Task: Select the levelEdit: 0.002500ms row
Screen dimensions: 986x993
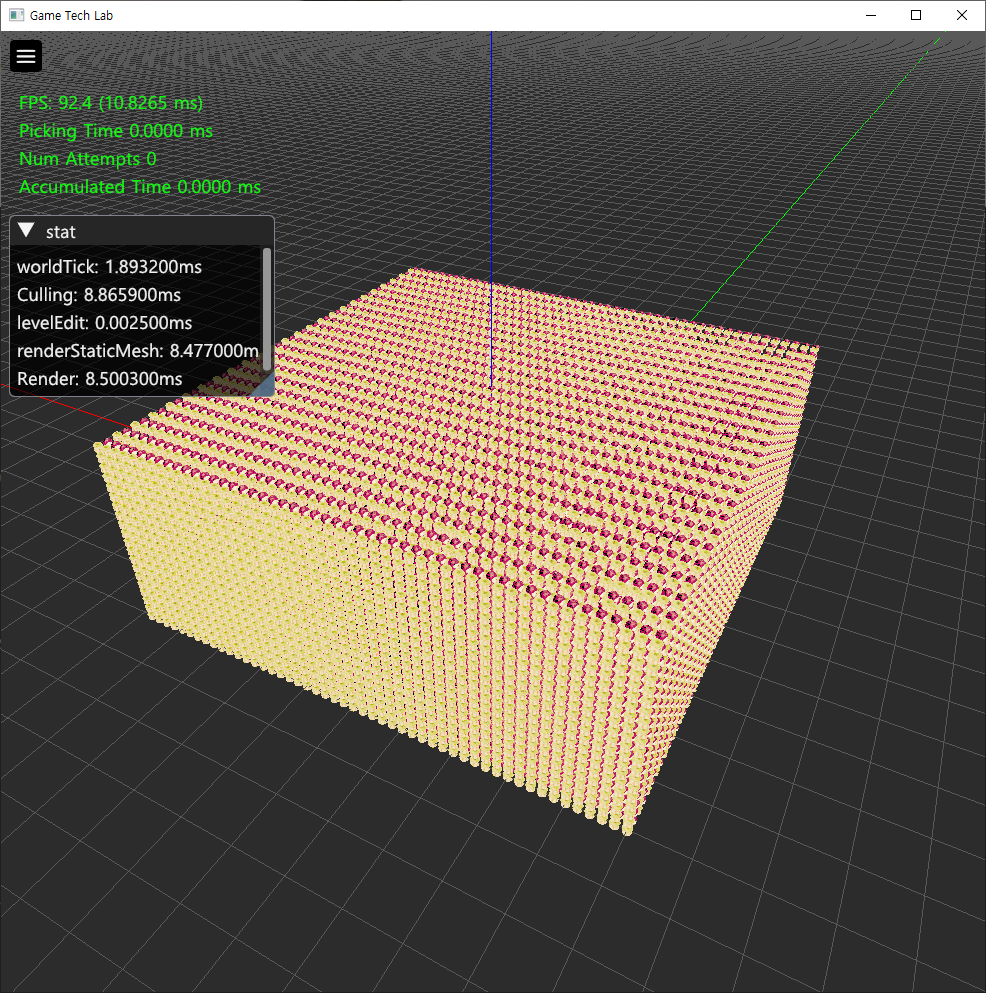Action: click(104, 322)
